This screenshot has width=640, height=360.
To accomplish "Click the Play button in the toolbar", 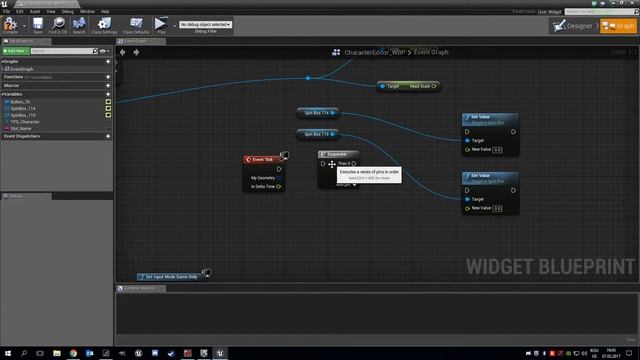I will tap(161, 25).
